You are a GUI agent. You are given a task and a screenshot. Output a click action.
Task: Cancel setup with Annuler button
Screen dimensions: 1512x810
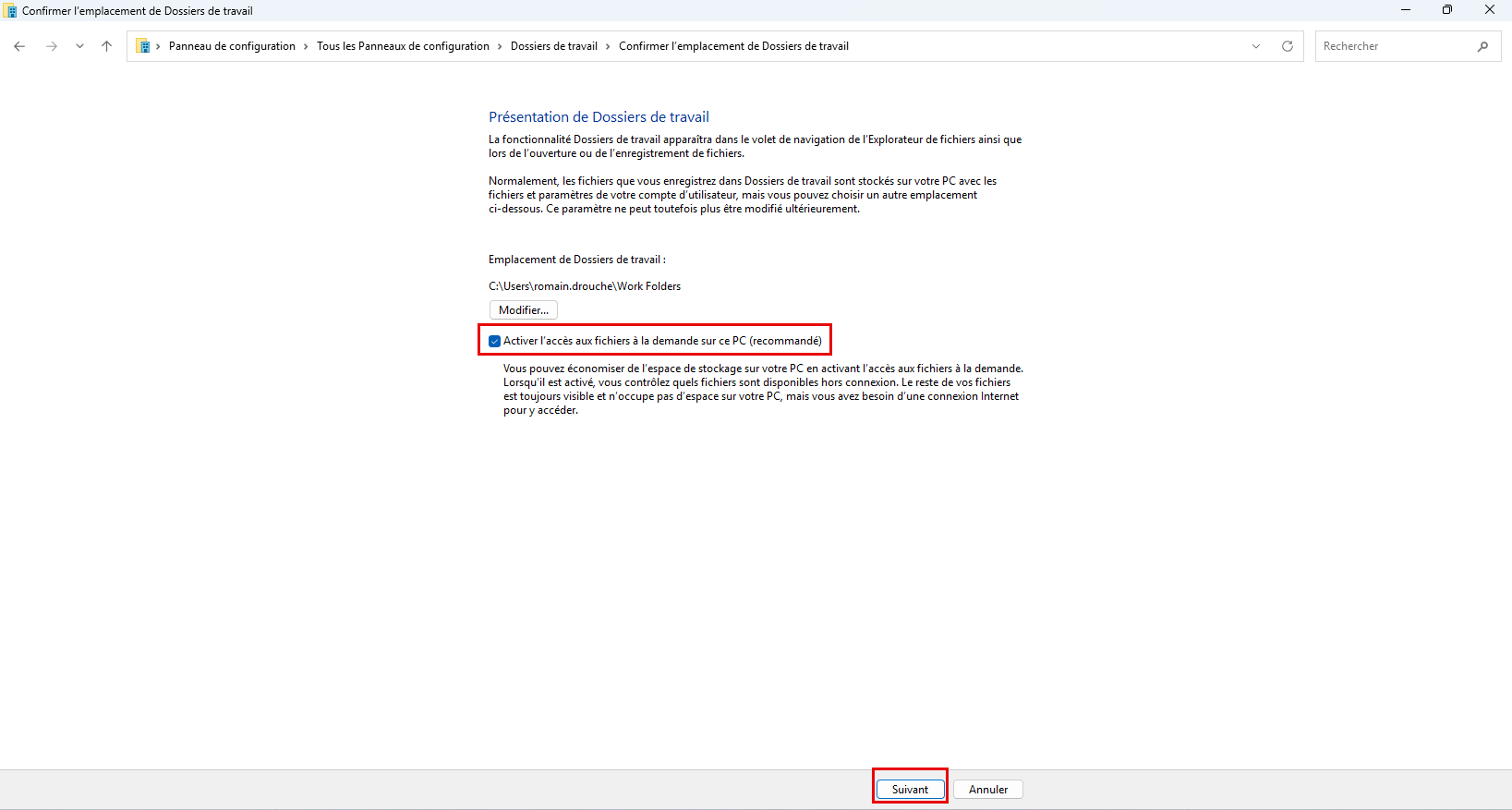pos(987,790)
